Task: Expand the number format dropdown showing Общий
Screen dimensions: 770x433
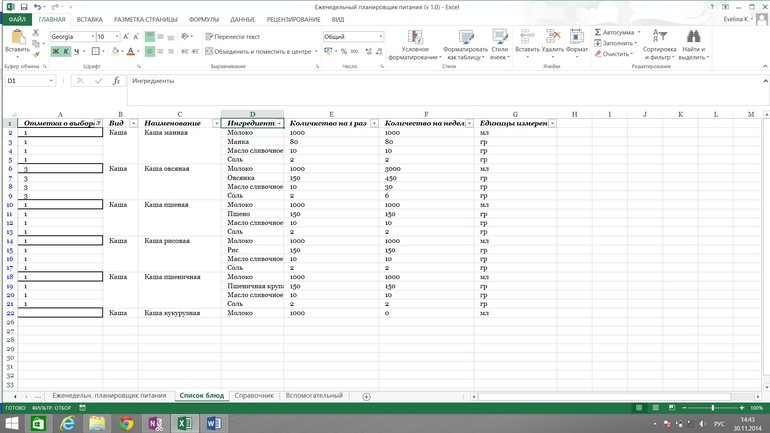Action: 380,37
